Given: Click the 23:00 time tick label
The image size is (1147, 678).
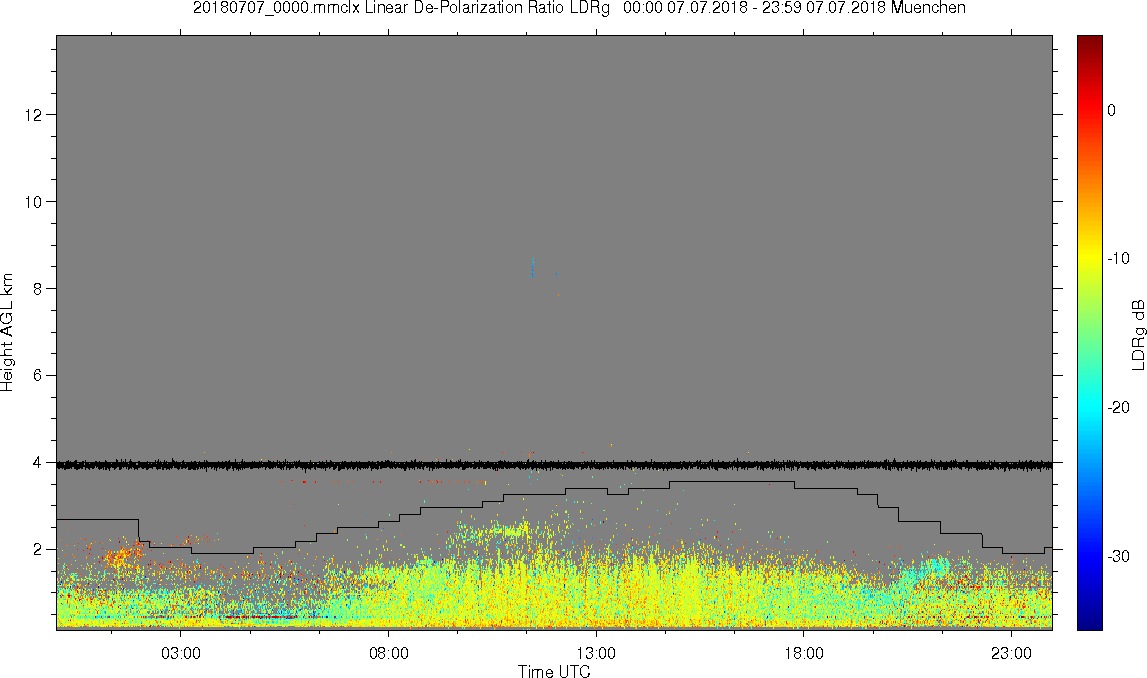Looking at the screenshot, I should [x=1012, y=653].
